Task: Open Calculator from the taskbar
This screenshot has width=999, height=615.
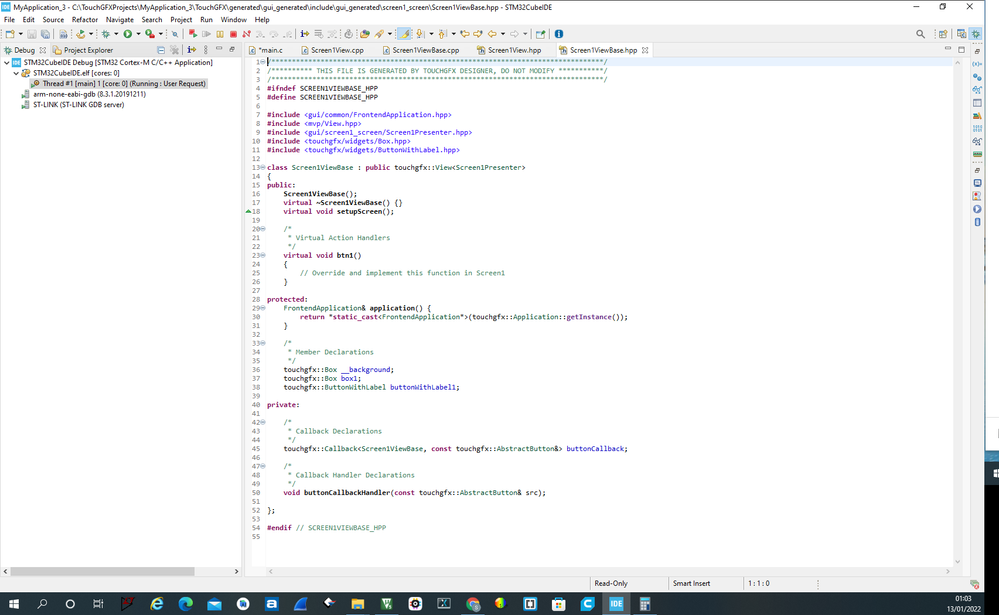Action: [x=645, y=604]
